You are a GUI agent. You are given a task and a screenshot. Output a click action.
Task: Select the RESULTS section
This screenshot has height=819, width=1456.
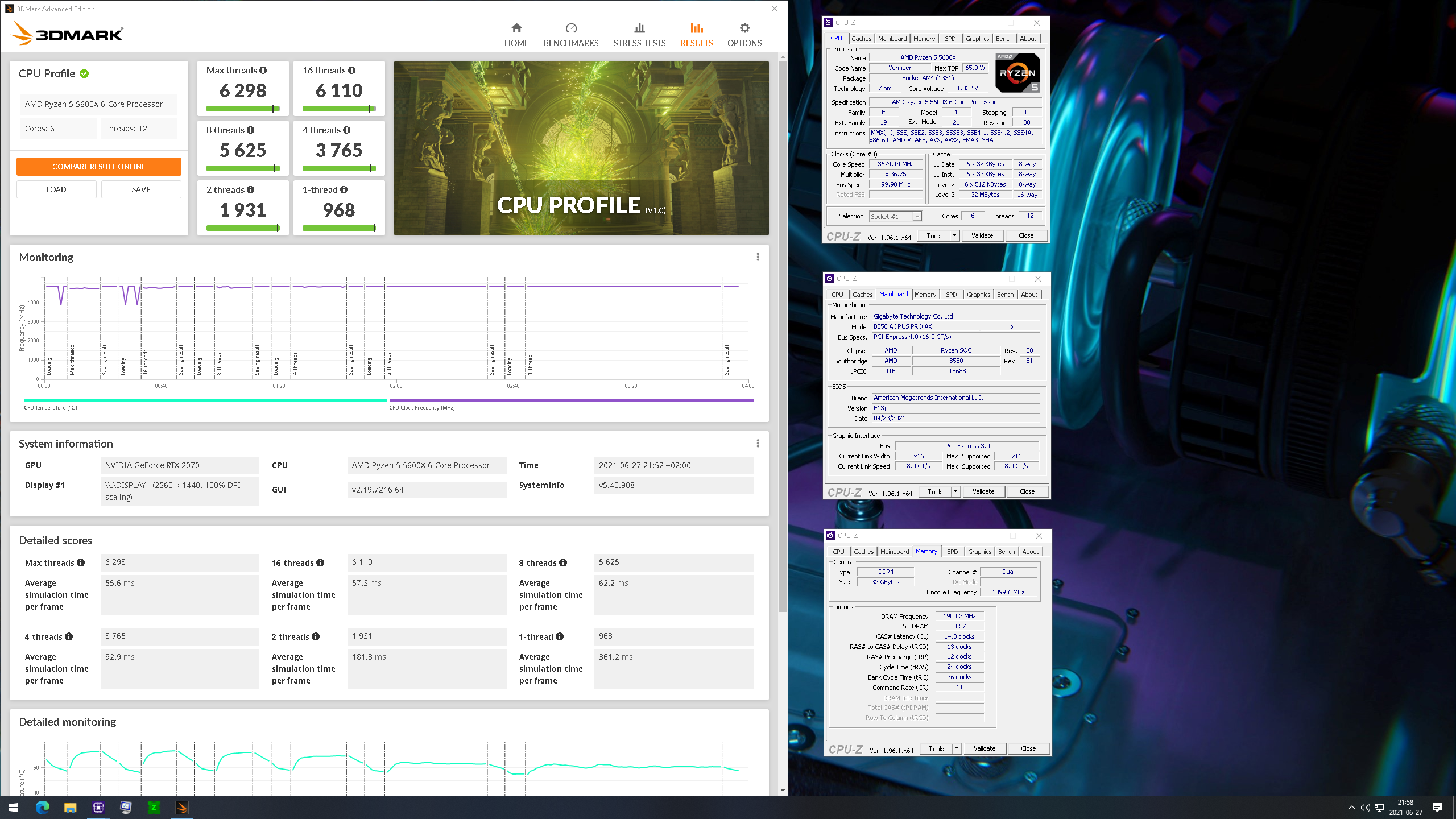click(x=697, y=35)
